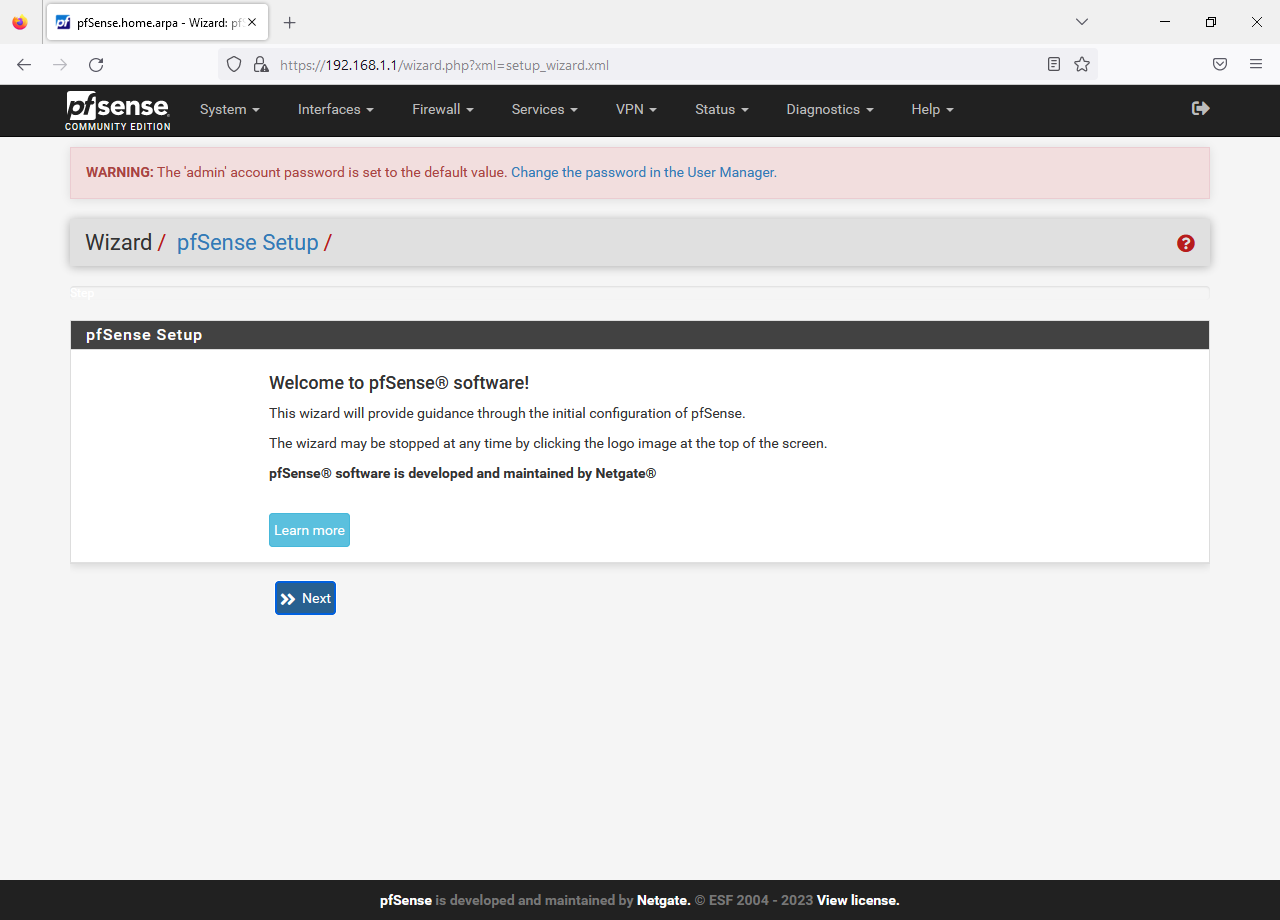This screenshot has height=920, width=1280.
Task: Click the shield tracking protection icon
Action: [x=234, y=64]
